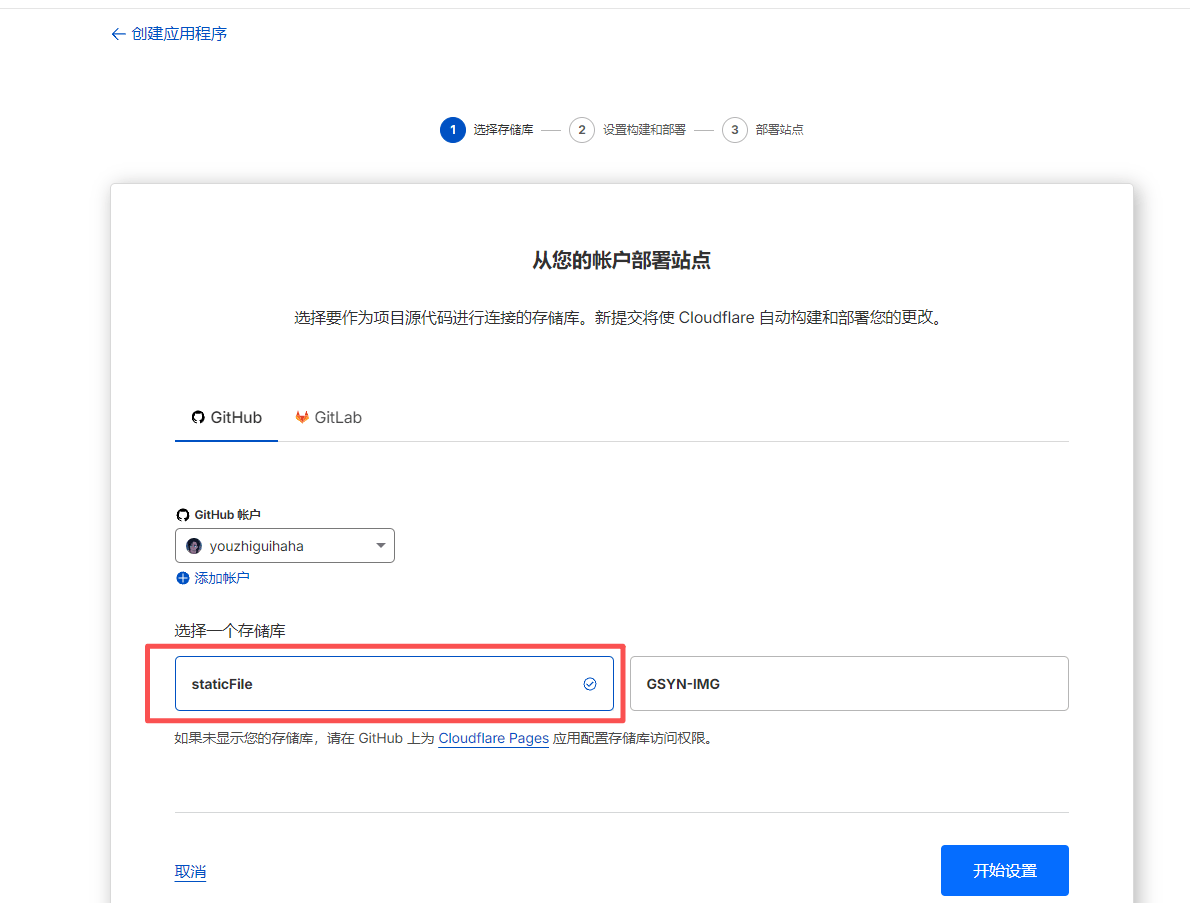Screen dimensions: 1190x903
Task: Open the Cloudflare Pages link
Action: (493, 738)
